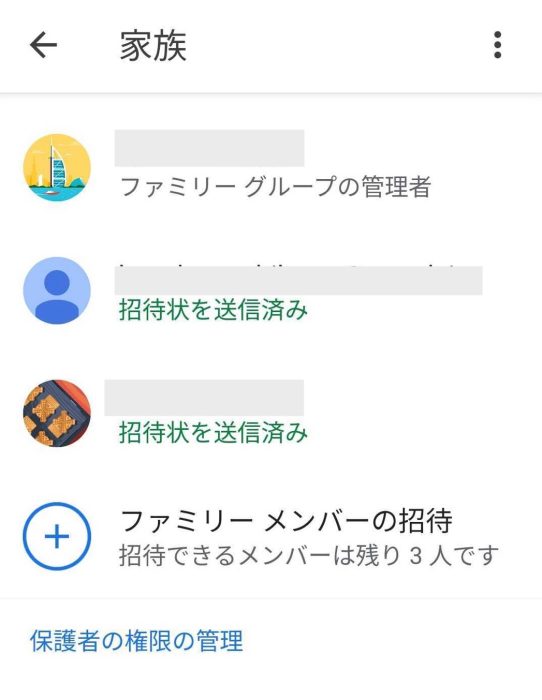Click redacted name of family manager

209,148
